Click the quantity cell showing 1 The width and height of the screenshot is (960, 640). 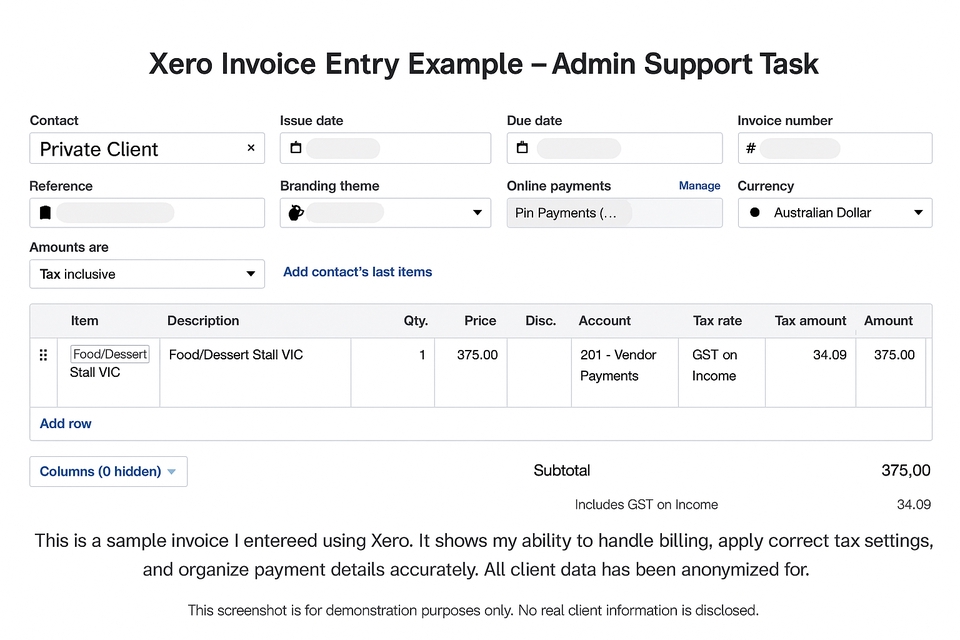click(x=420, y=354)
